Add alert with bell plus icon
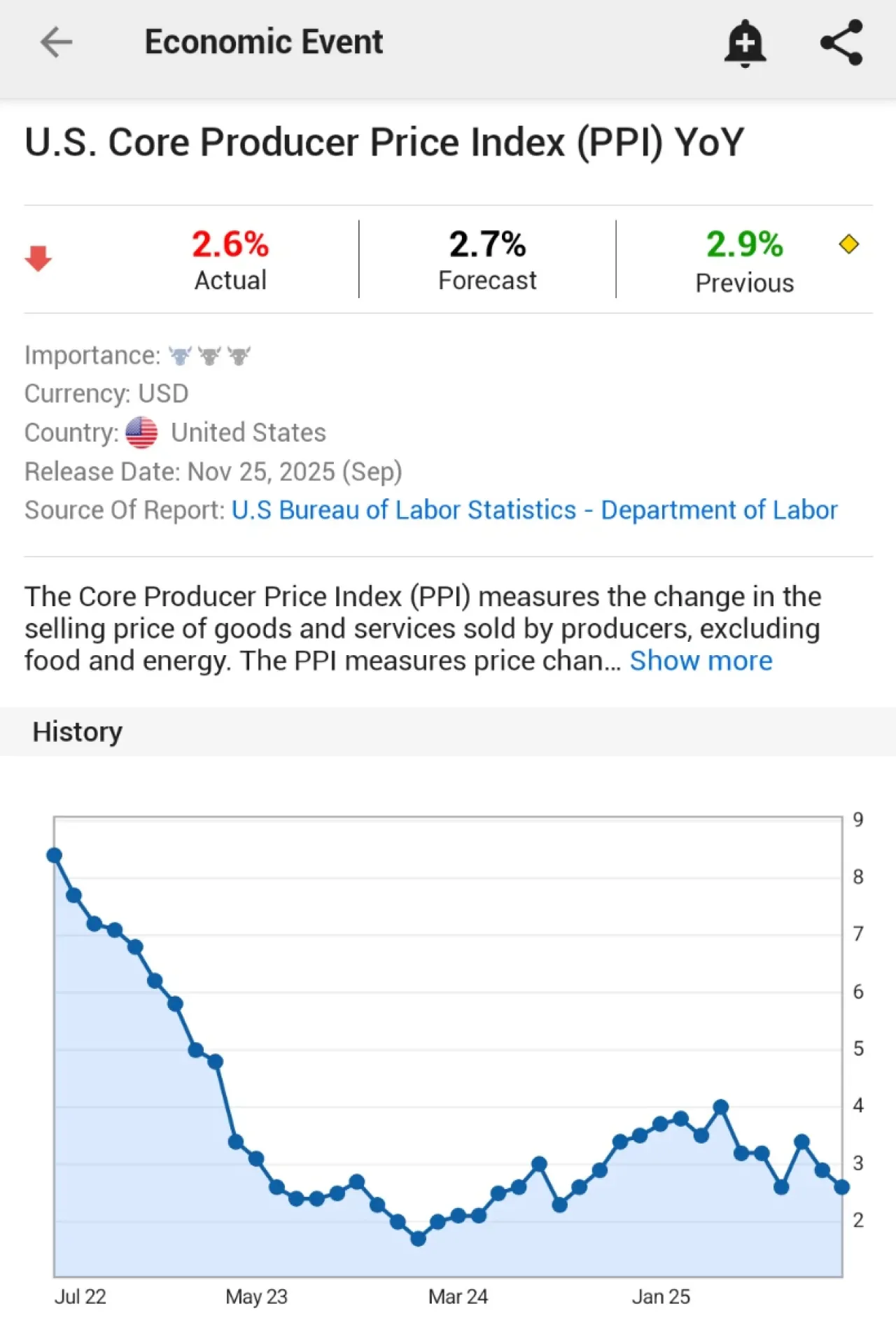This screenshot has width=896, height=1327. point(745,43)
